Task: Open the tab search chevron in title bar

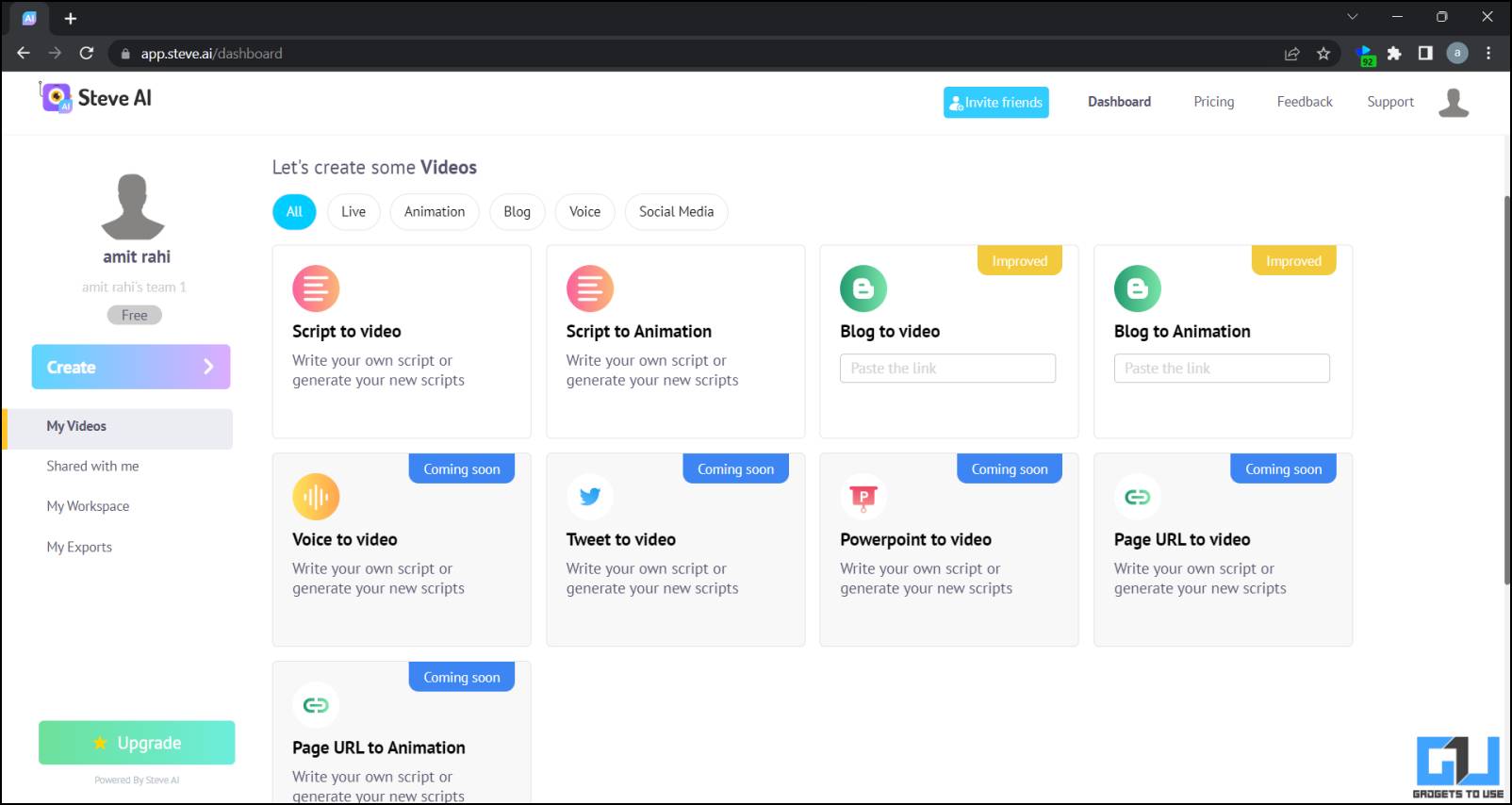Action: [1353, 17]
